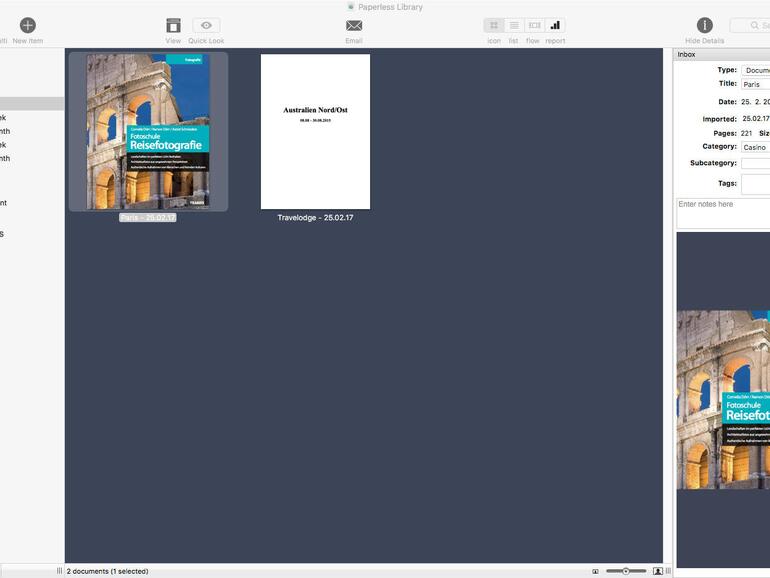
Task: Switch to report view mode
Action: pyautogui.click(x=555, y=25)
